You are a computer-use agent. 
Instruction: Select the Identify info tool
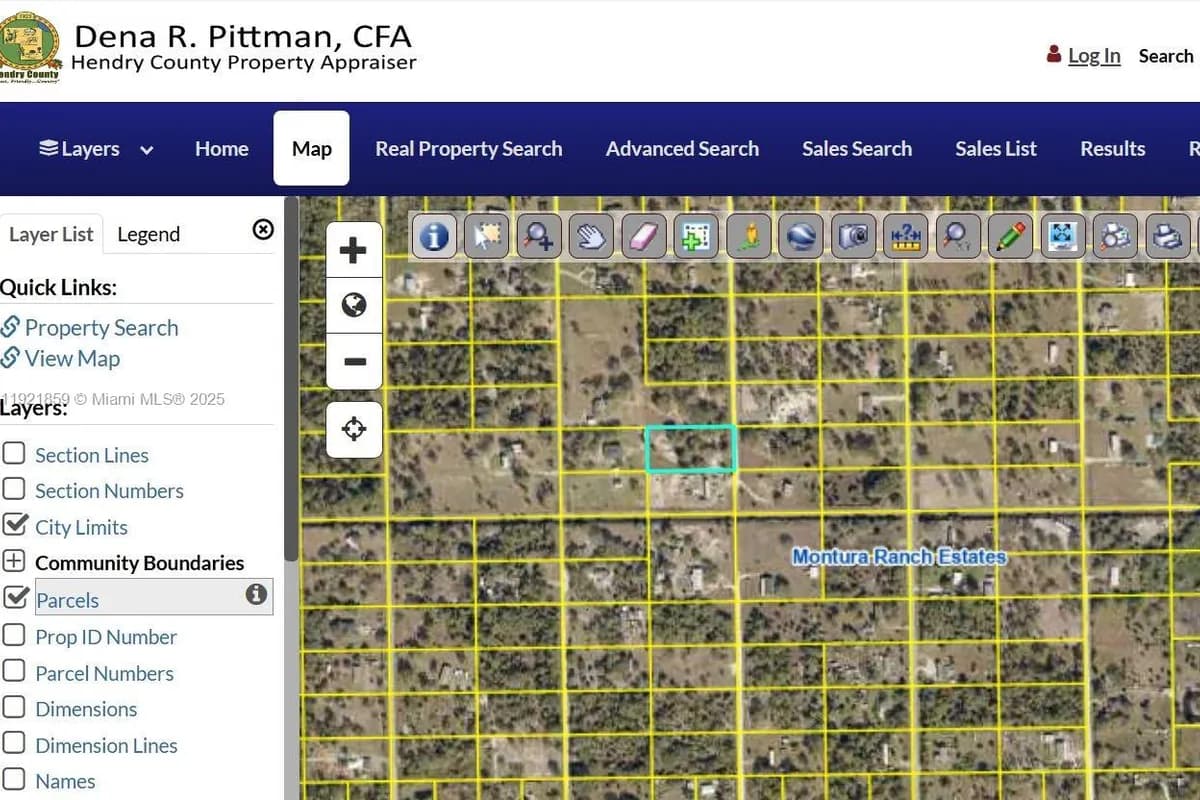[x=434, y=236]
